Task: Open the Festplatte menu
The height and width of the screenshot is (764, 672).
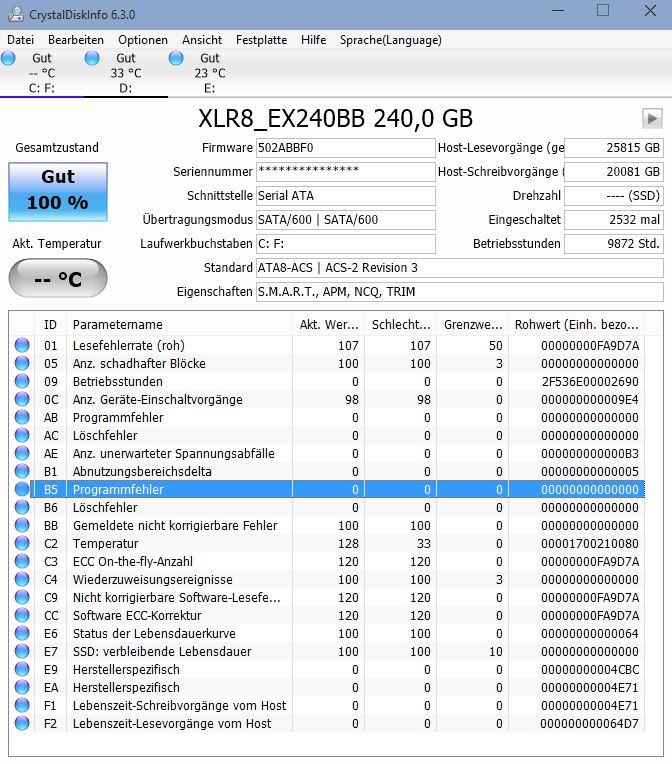Action: pyautogui.click(x=261, y=40)
